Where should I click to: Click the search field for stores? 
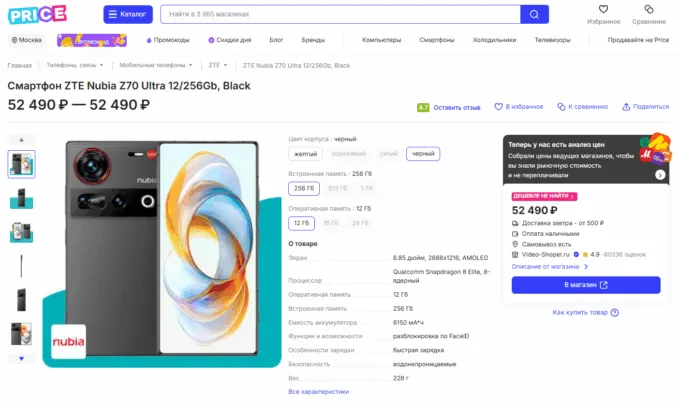[340, 15]
